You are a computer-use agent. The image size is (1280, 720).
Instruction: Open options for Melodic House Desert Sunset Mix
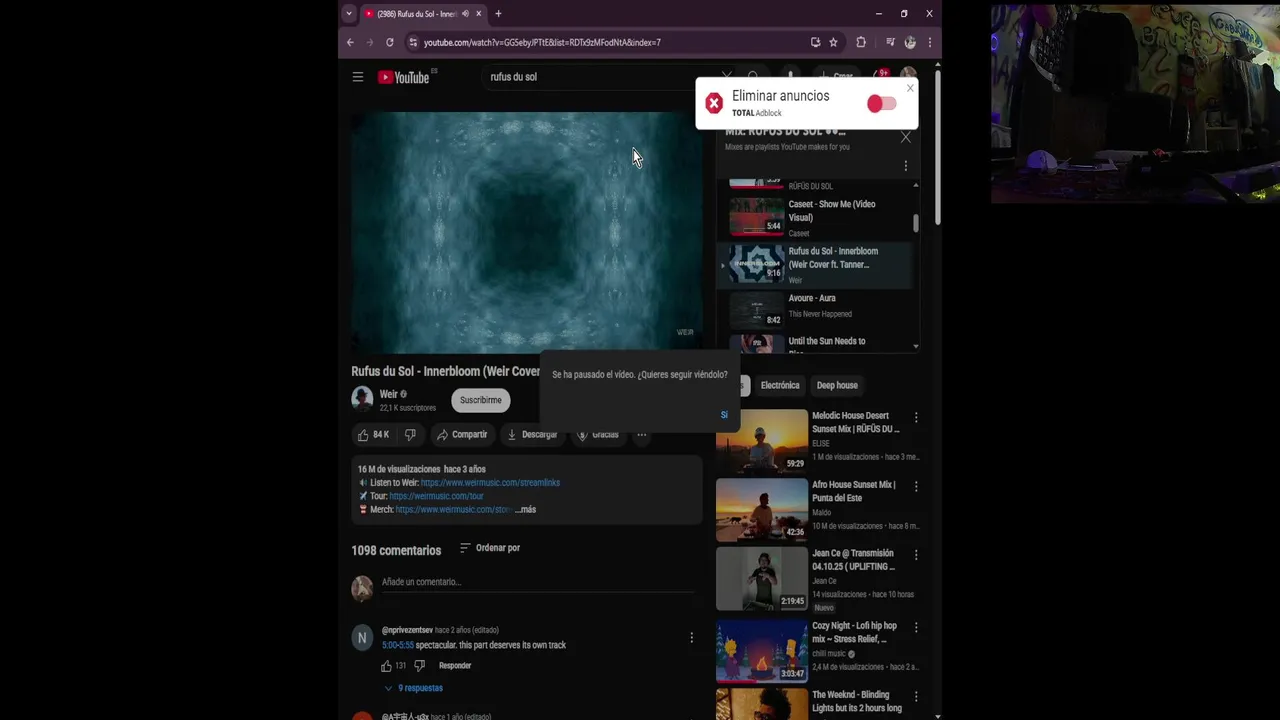coord(916,418)
